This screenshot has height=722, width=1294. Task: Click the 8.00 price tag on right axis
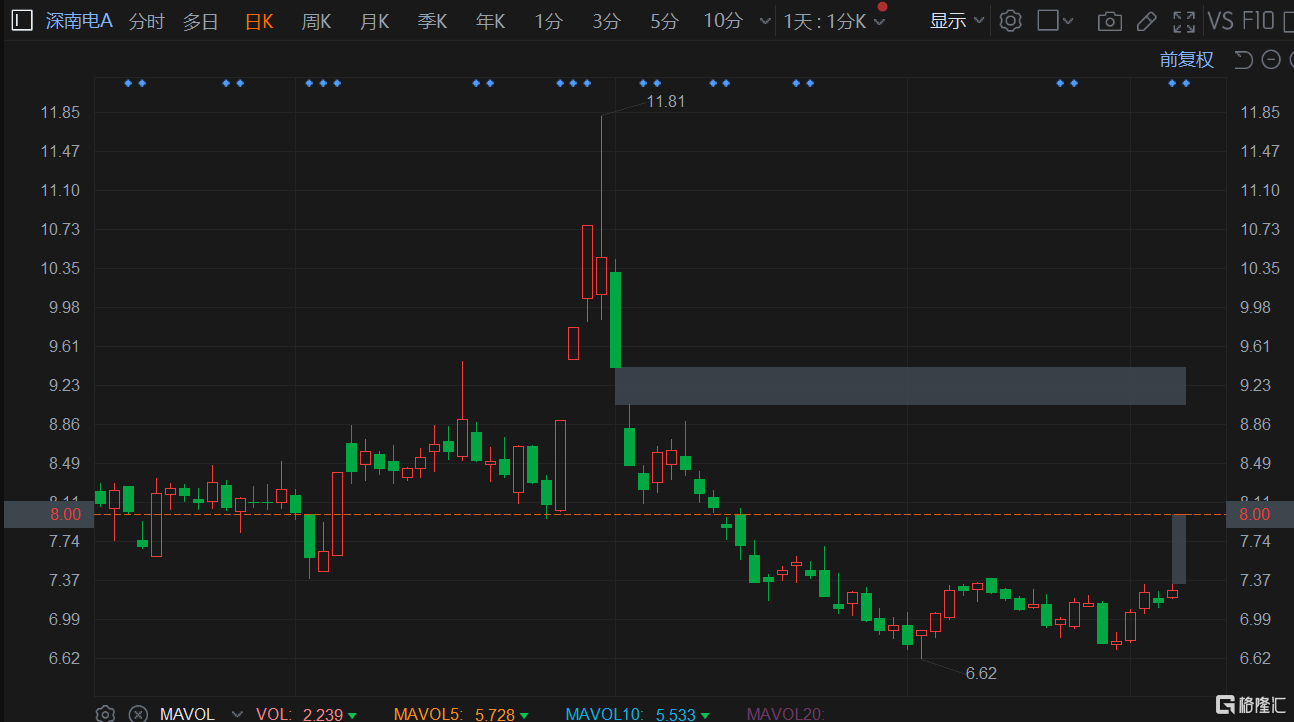(1258, 514)
